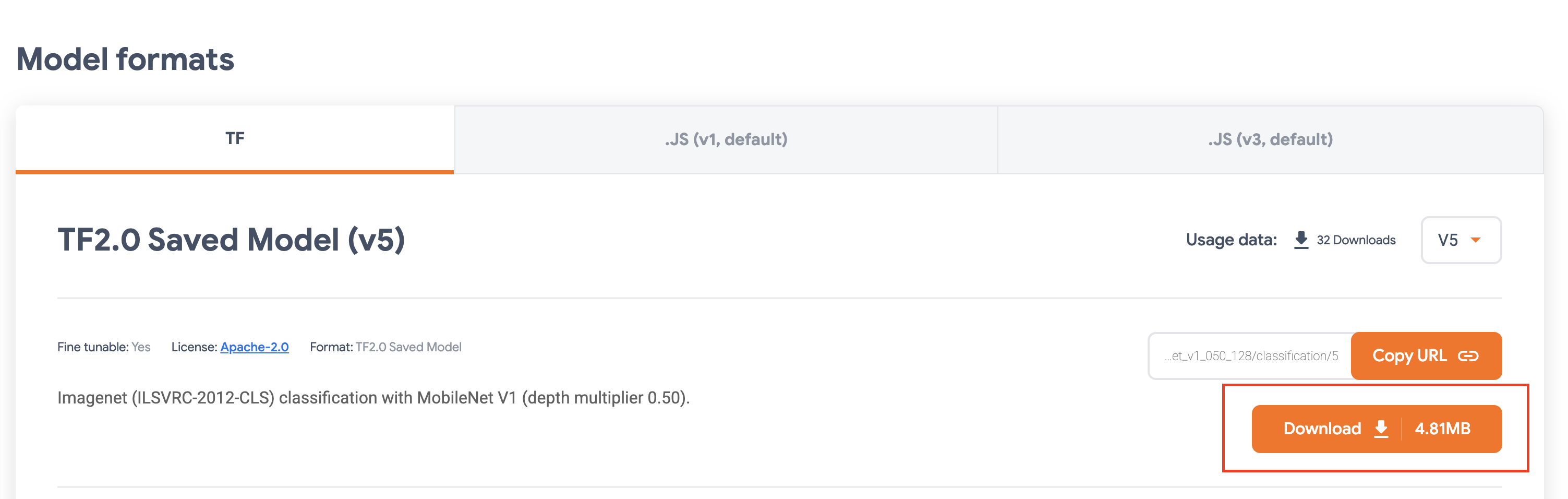Select the .JS (v3, default) tab
Screen dimensions: 1568x499
[x=1270, y=139]
